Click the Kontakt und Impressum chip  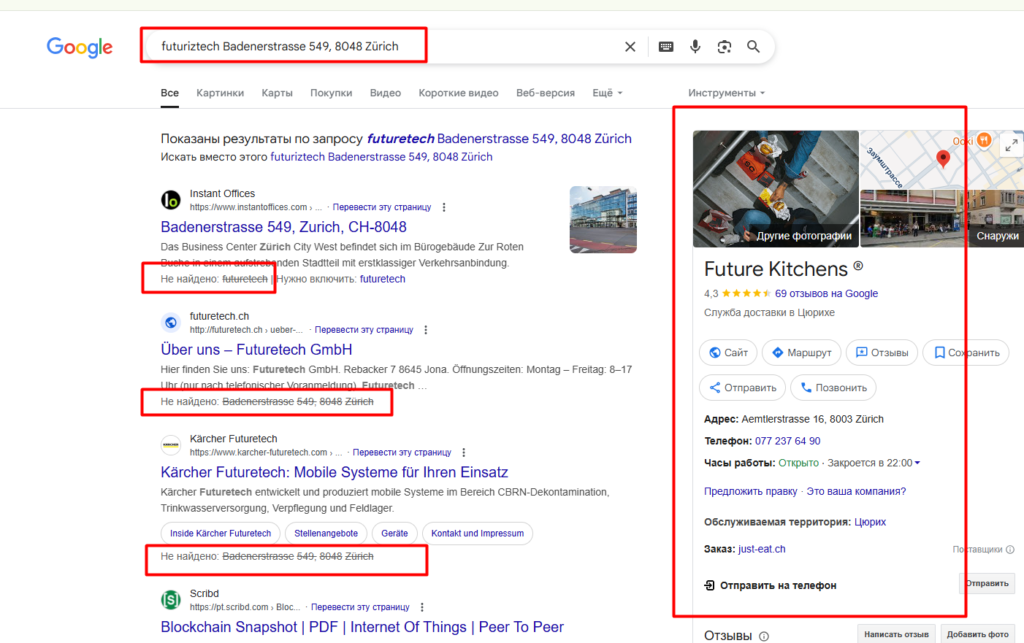point(477,533)
